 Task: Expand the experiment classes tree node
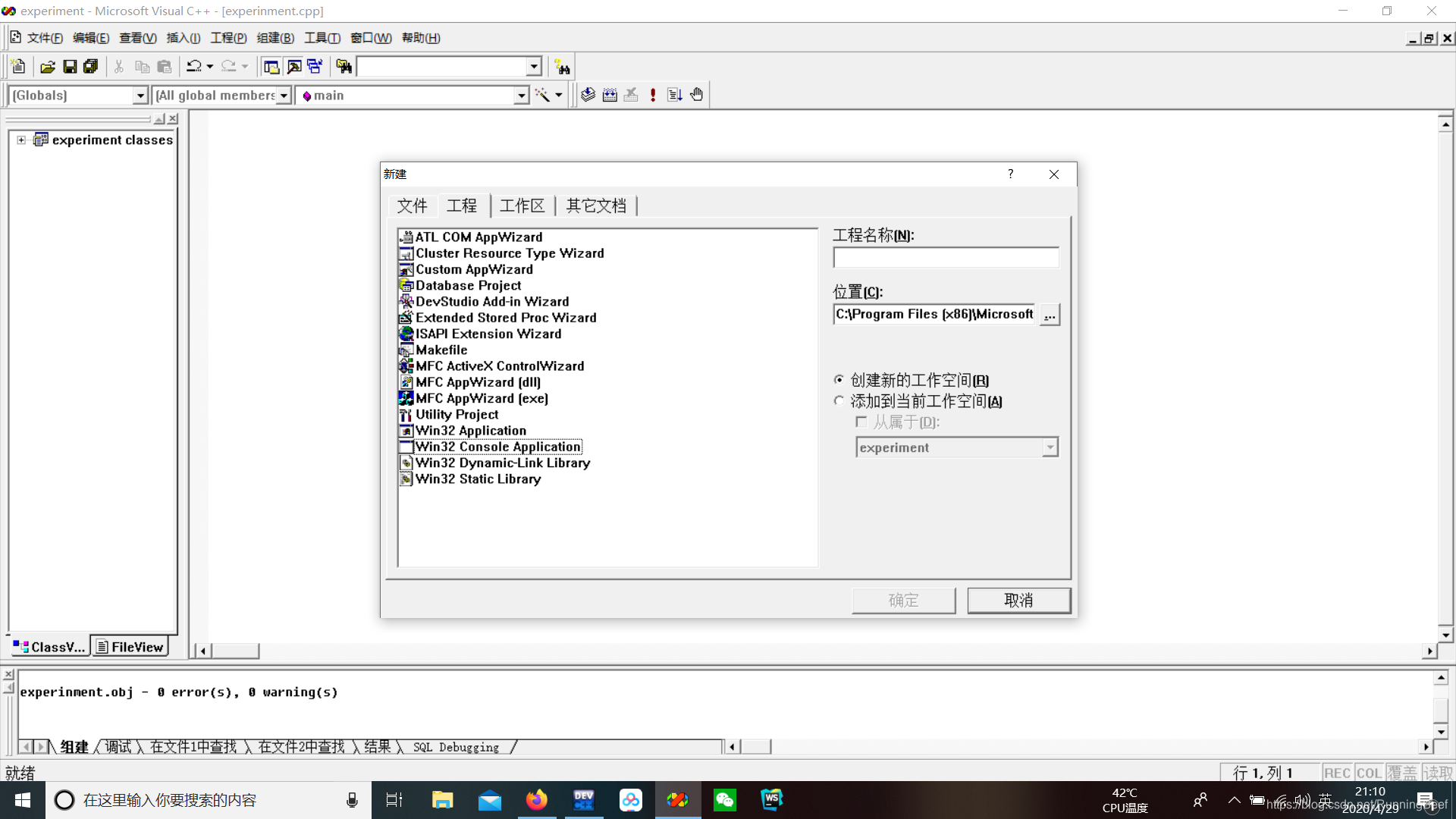(x=21, y=140)
